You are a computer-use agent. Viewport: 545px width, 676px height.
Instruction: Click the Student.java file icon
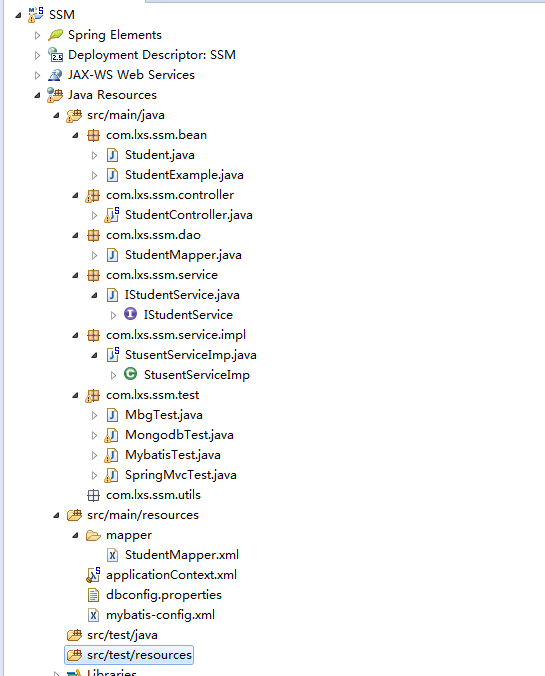click(112, 155)
